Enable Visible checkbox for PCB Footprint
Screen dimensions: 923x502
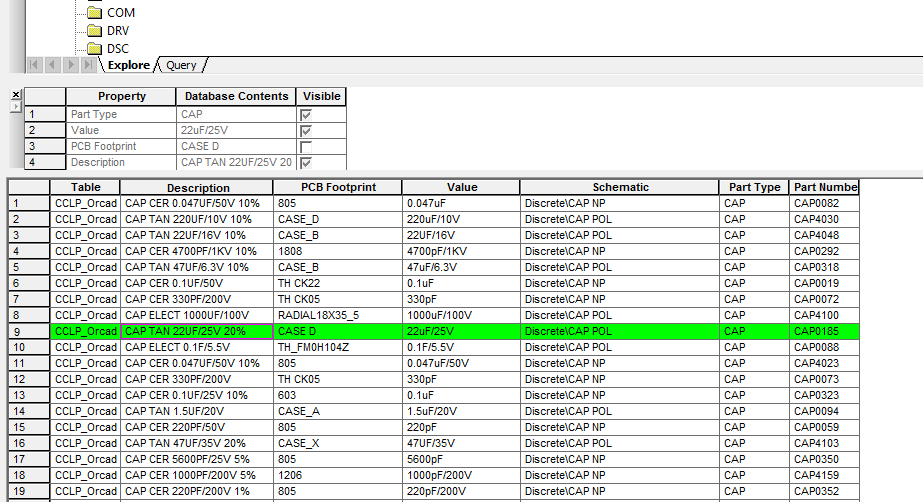[x=306, y=147]
